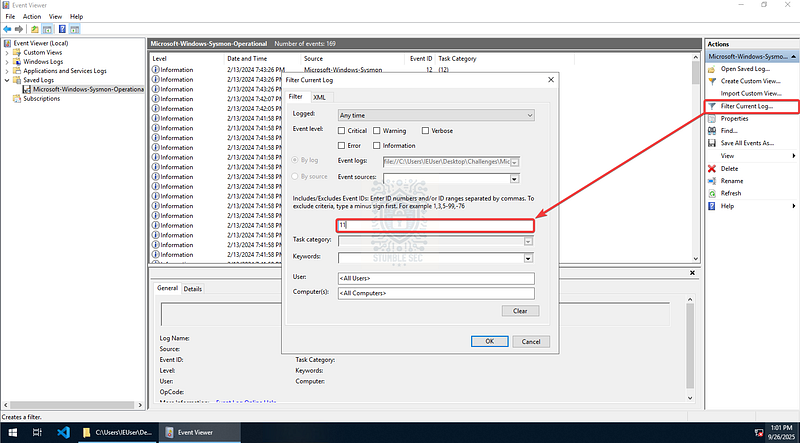Cancel the Filter Current Log dialog
Viewport: 800px width, 443px height.
point(531,341)
